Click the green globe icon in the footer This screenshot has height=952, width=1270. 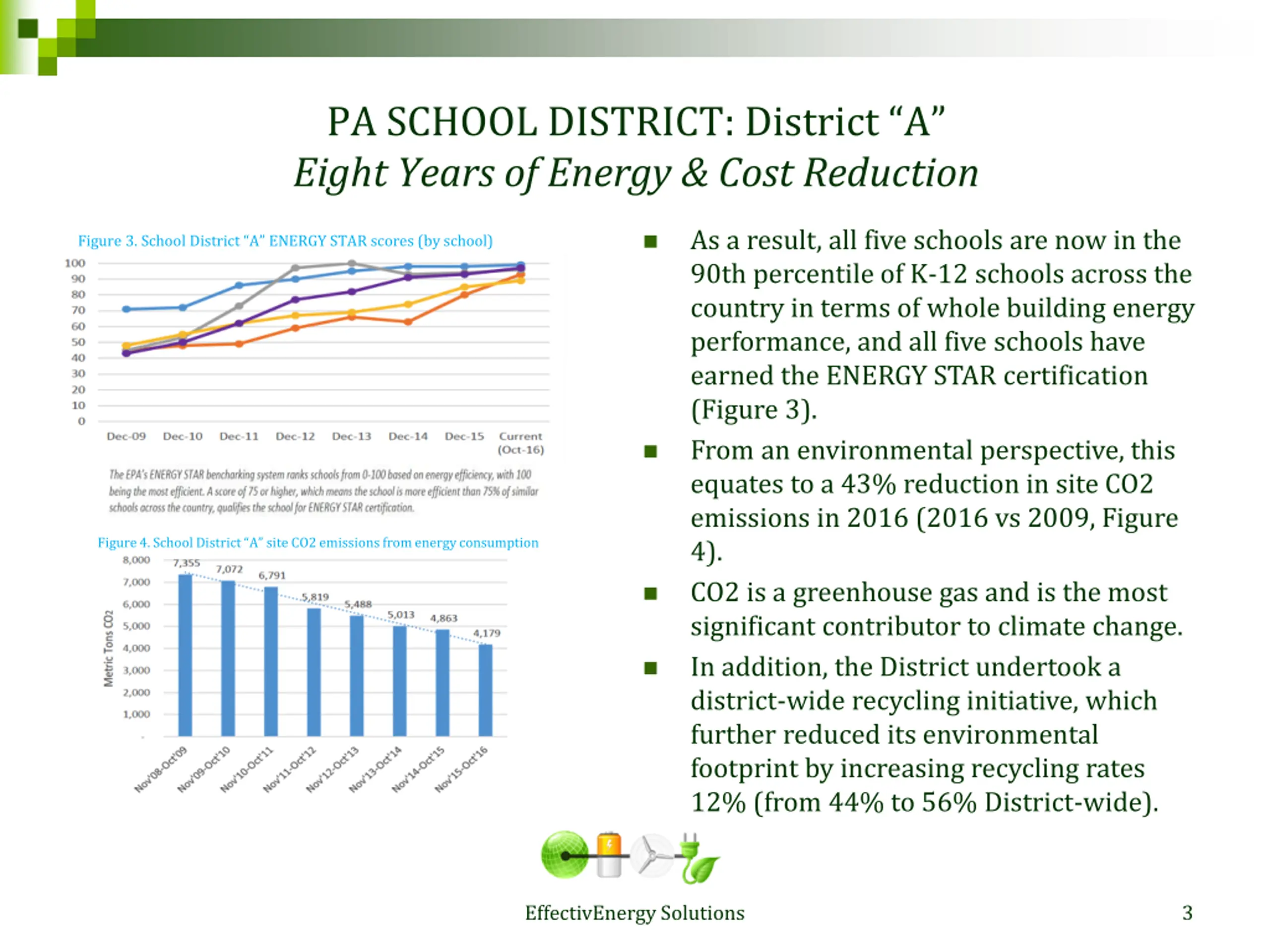[565, 855]
